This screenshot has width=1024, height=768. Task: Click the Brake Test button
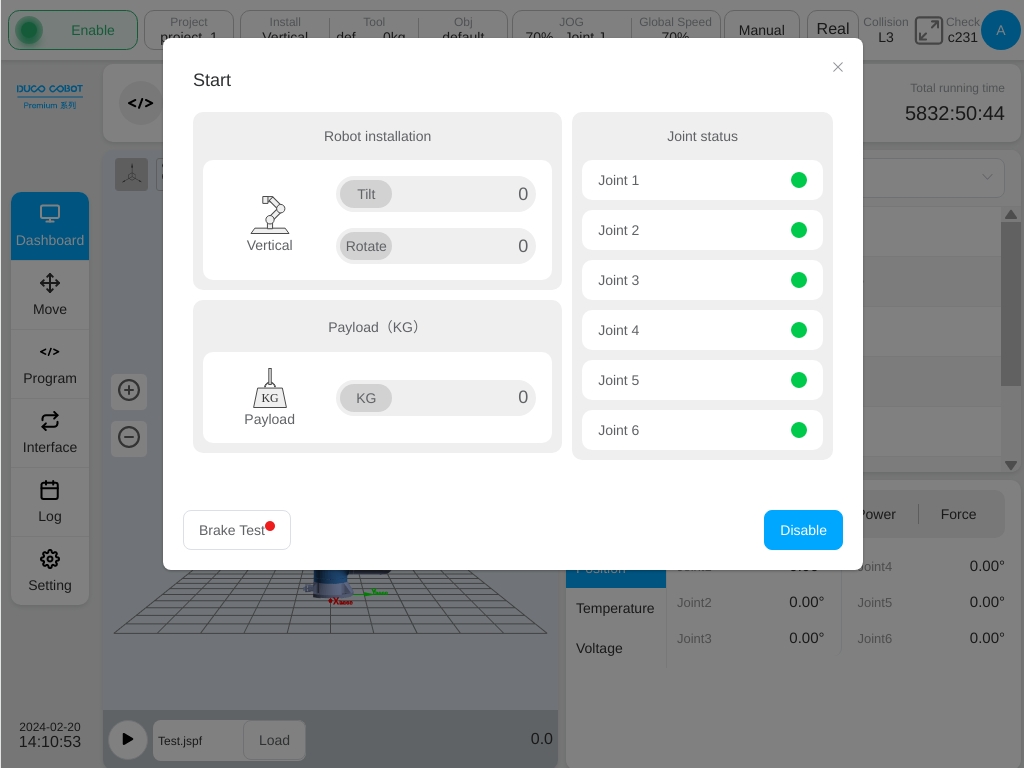[237, 530]
